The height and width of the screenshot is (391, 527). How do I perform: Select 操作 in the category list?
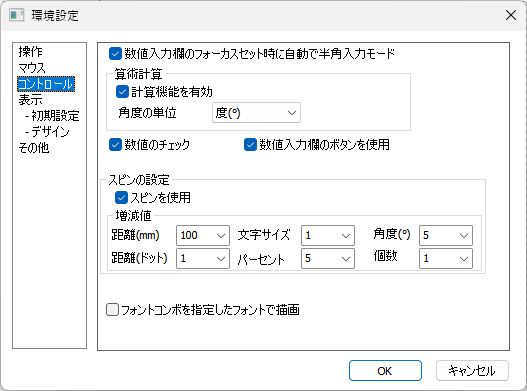[x=31, y=52]
